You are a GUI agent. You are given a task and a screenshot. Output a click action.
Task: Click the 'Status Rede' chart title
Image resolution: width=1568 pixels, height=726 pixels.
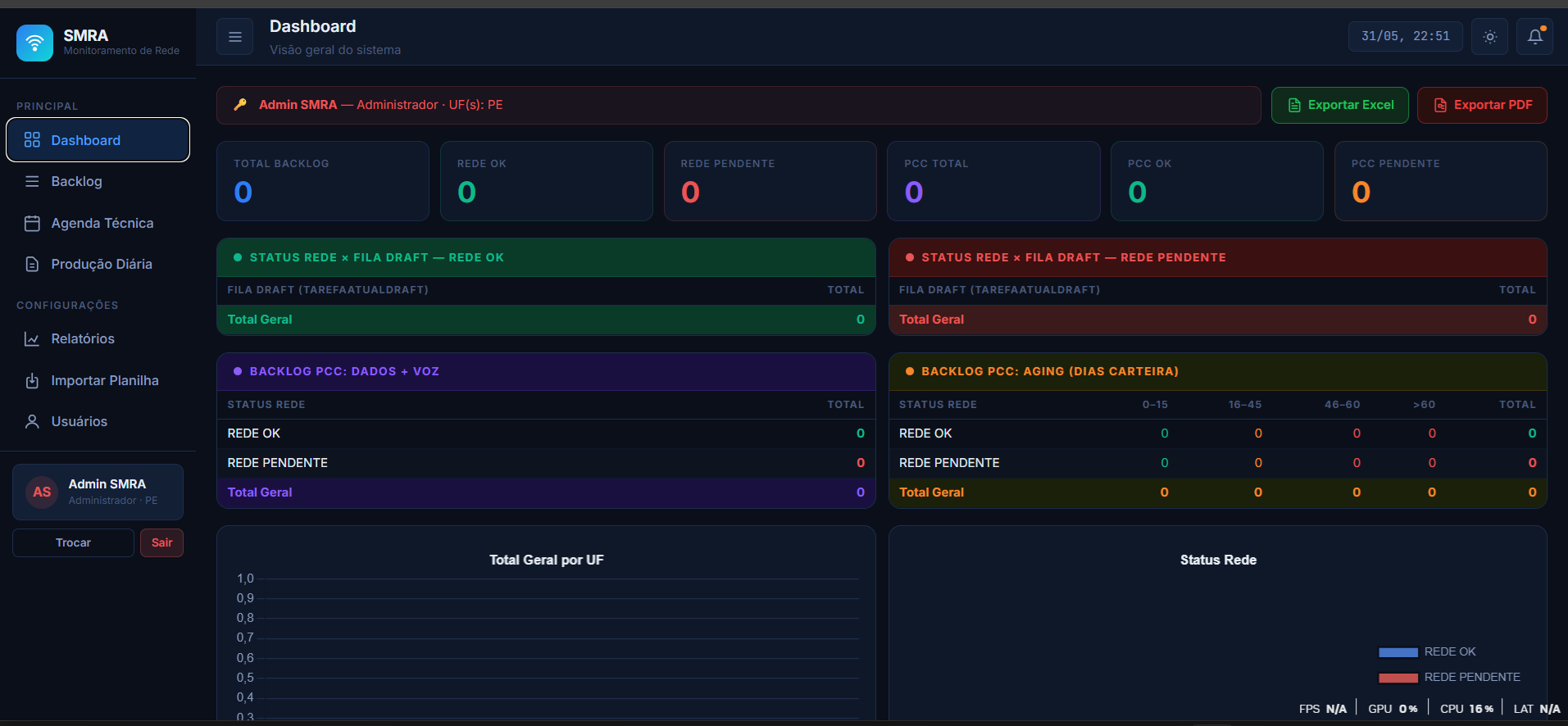[x=1218, y=560]
